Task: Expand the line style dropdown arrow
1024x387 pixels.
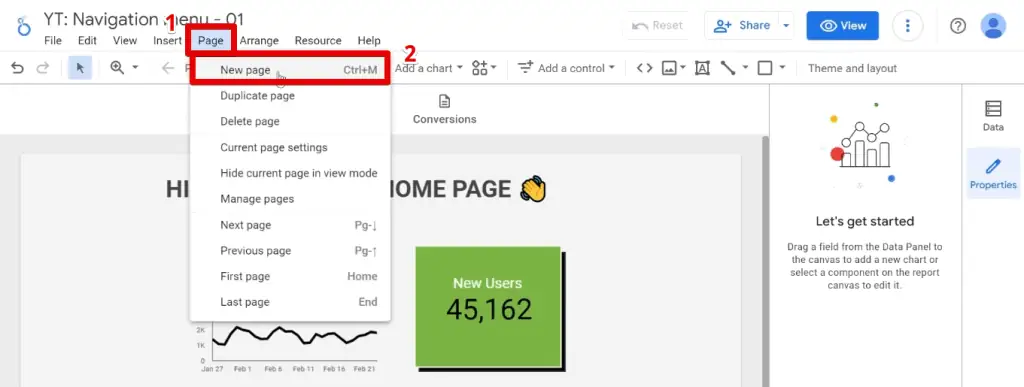Action: coord(744,67)
